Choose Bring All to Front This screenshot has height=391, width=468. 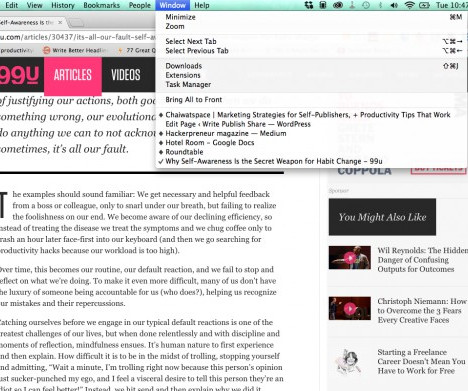(311, 100)
